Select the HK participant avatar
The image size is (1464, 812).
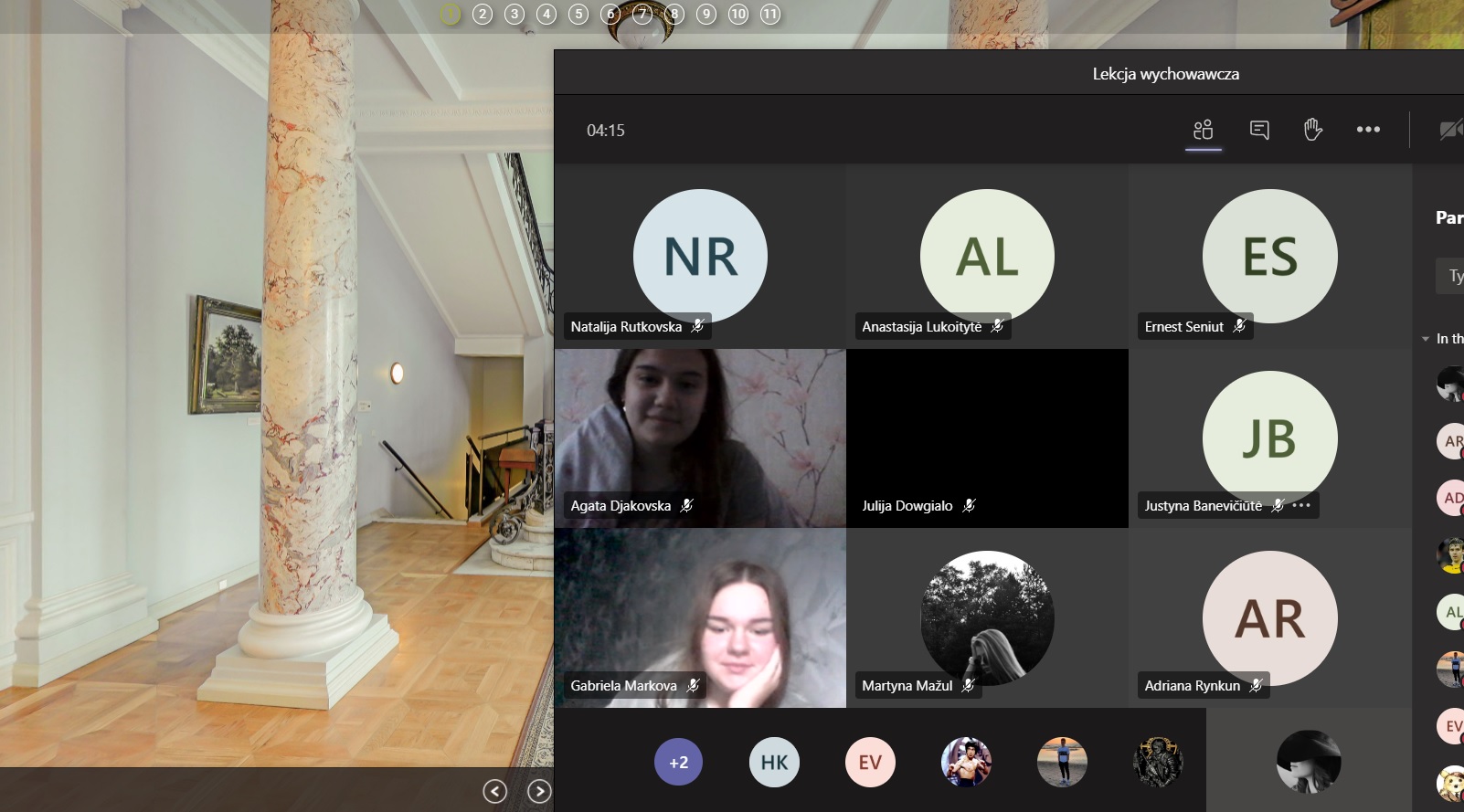774,762
